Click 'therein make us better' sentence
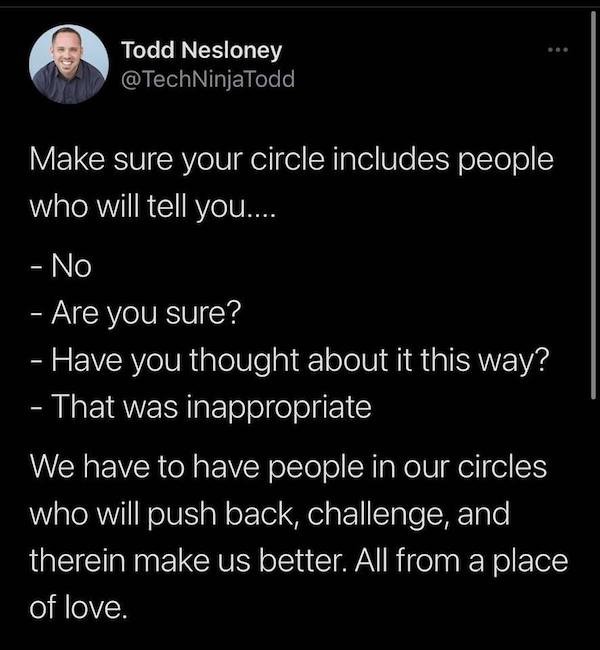Screen dimensions: 600x650 click(x=188, y=561)
